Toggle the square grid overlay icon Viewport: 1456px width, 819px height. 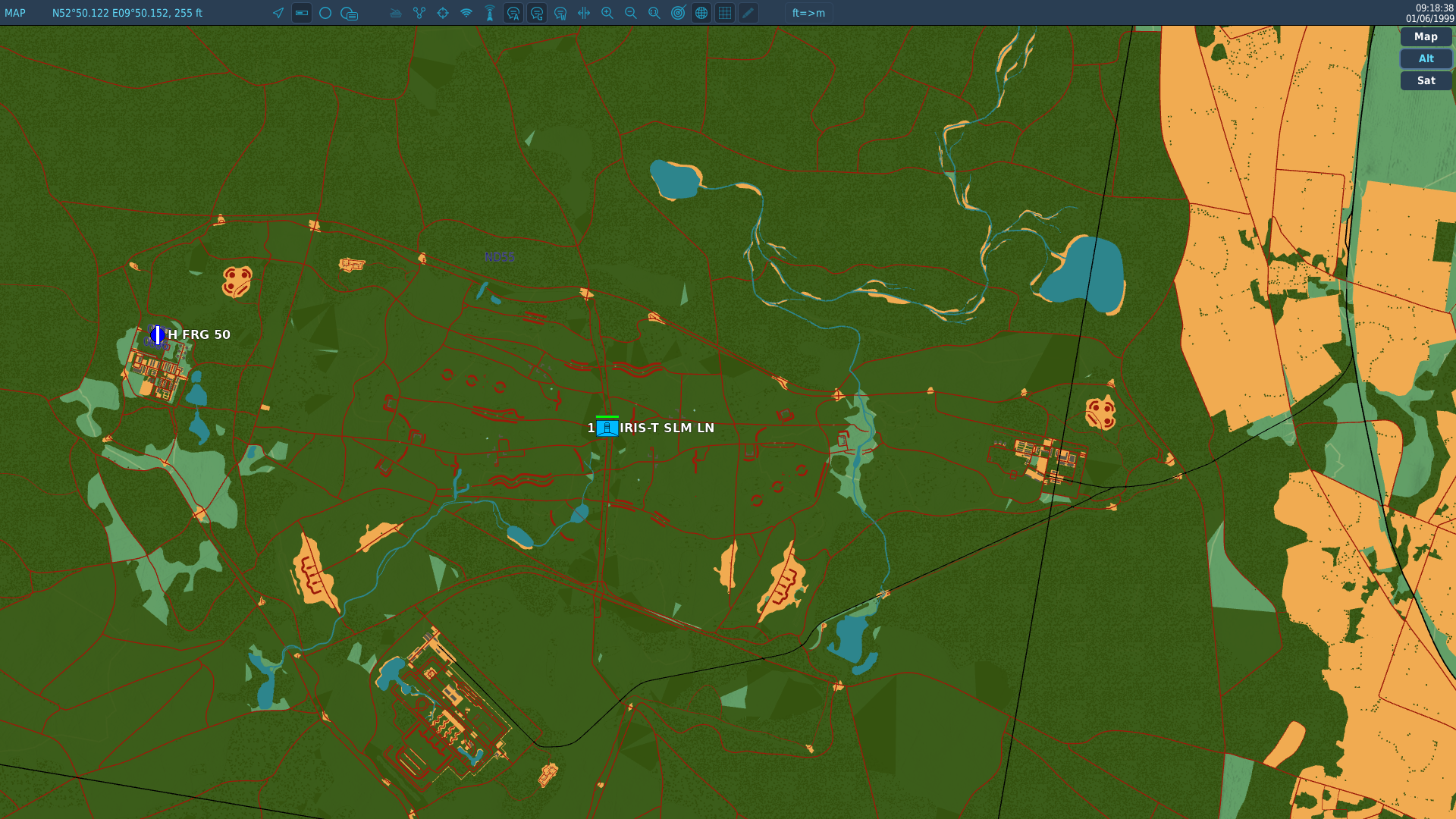click(x=725, y=13)
